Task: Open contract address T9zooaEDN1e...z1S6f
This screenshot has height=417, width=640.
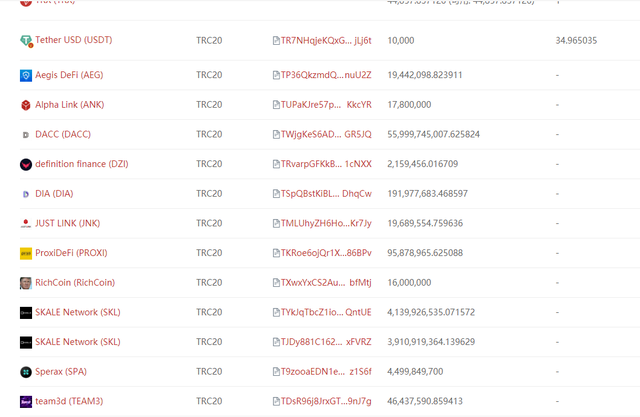Action: coord(326,372)
